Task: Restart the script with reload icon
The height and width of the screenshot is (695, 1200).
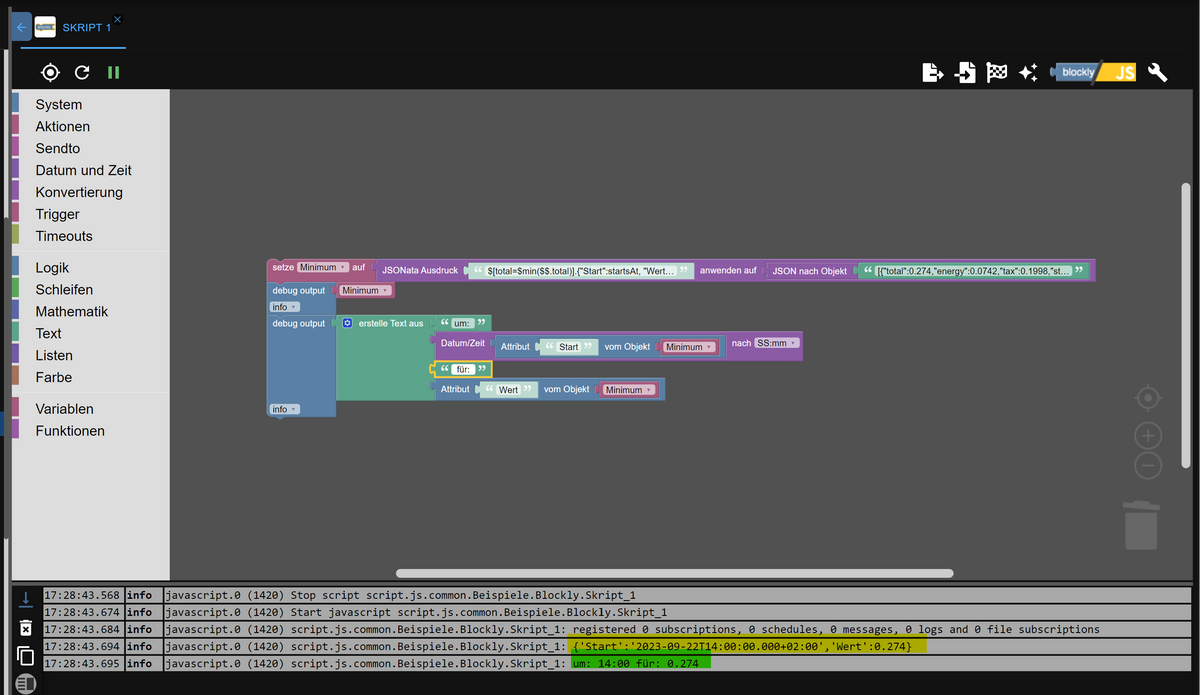Action: click(82, 72)
